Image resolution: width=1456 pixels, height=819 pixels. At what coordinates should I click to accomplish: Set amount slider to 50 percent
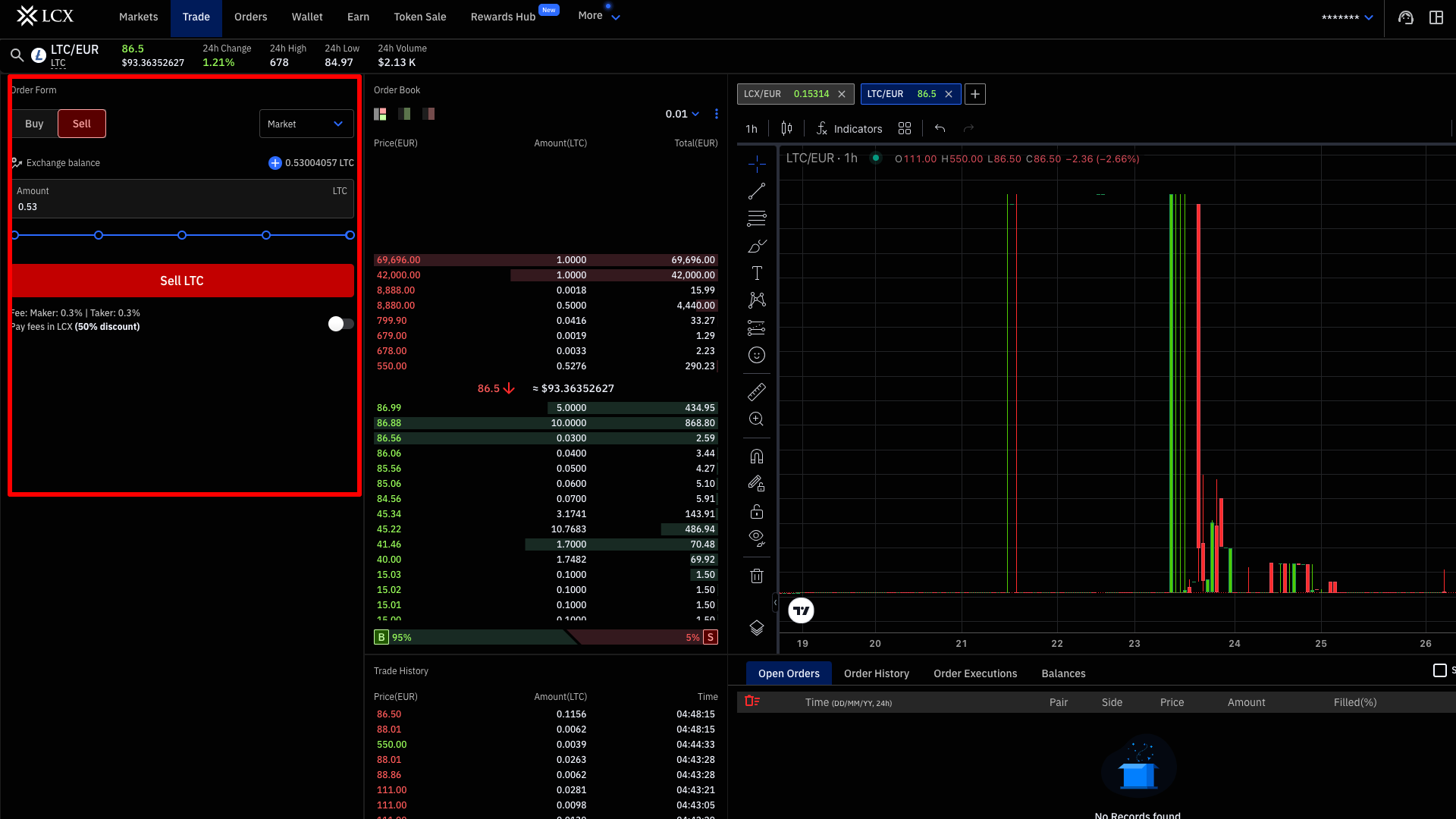click(x=182, y=235)
